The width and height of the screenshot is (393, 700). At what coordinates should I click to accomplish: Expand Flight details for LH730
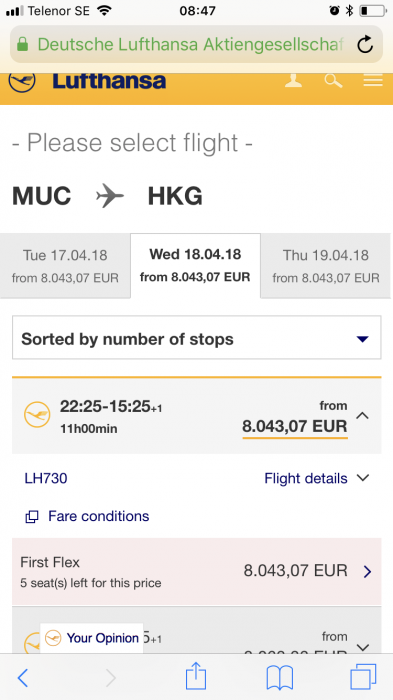(x=317, y=478)
